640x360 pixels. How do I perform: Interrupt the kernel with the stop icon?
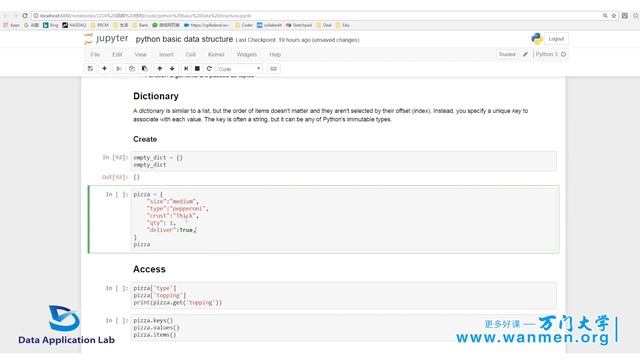tap(197, 69)
